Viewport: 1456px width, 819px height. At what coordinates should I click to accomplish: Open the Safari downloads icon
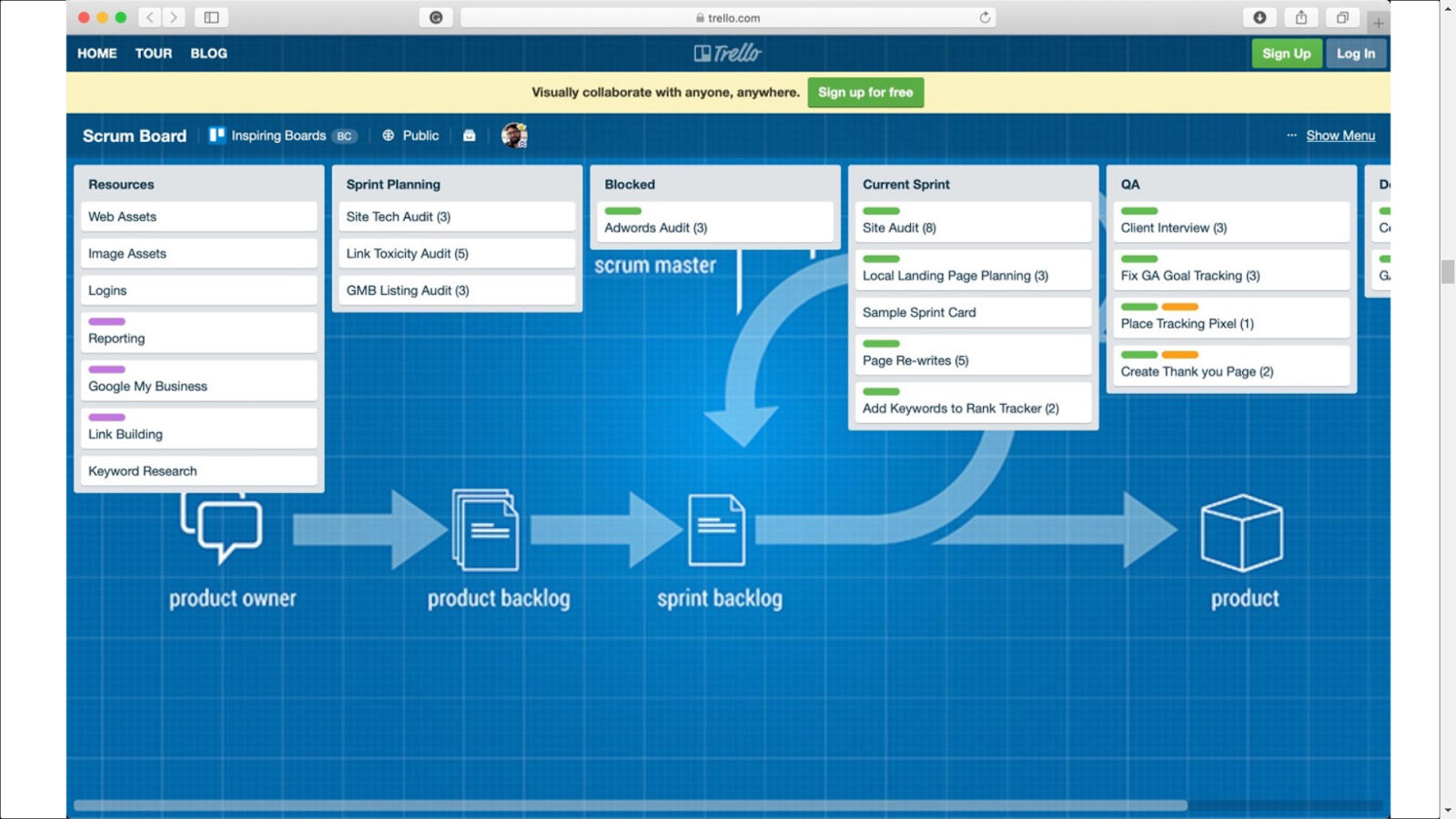pyautogui.click(x=1259, y=17)
